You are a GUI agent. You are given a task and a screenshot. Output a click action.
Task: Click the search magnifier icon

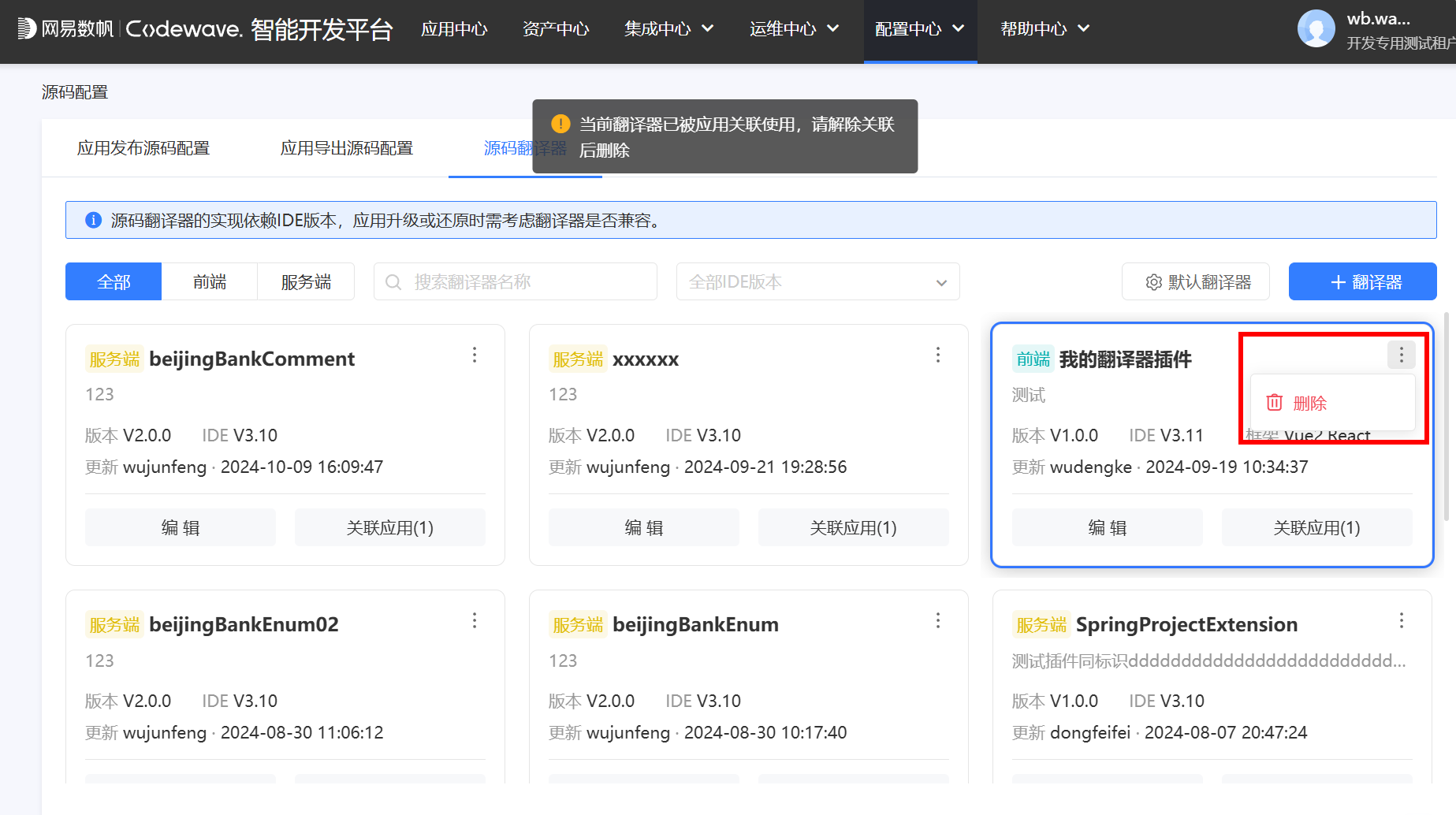coord(393,282)
